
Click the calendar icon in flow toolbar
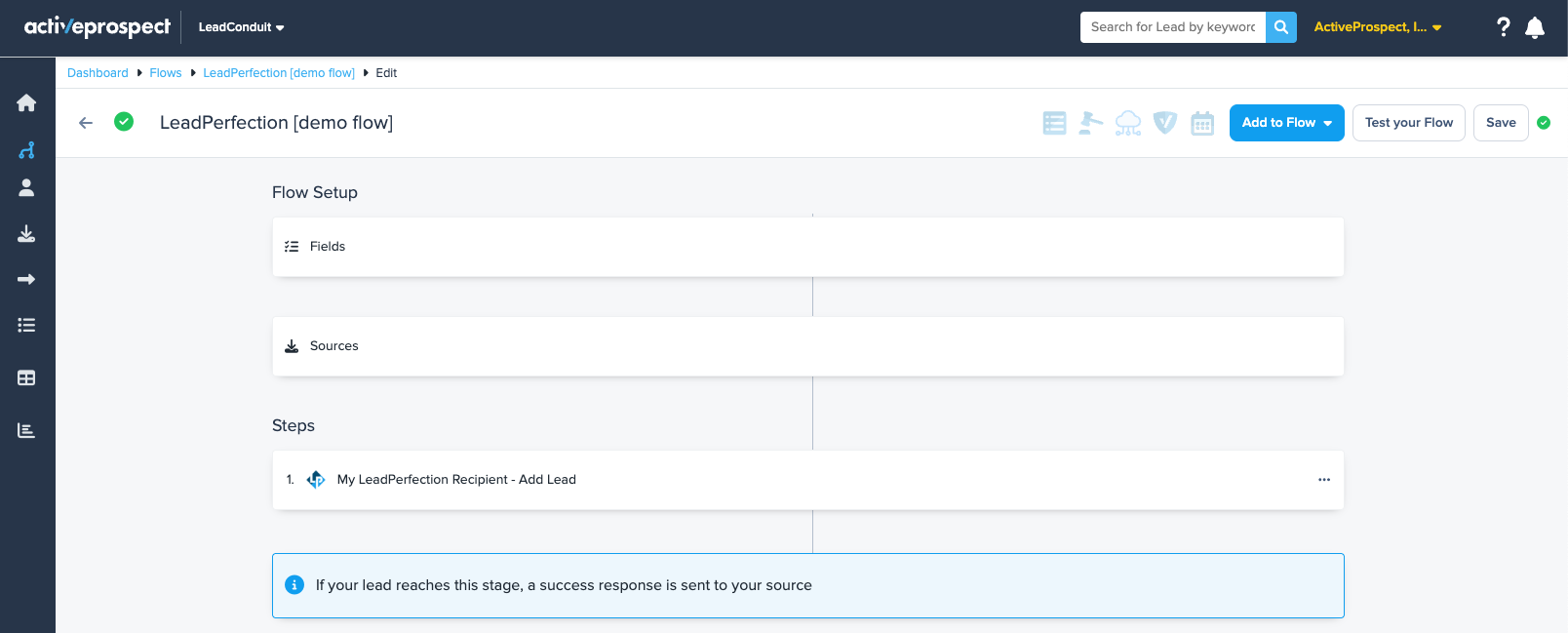point(1202,123)
